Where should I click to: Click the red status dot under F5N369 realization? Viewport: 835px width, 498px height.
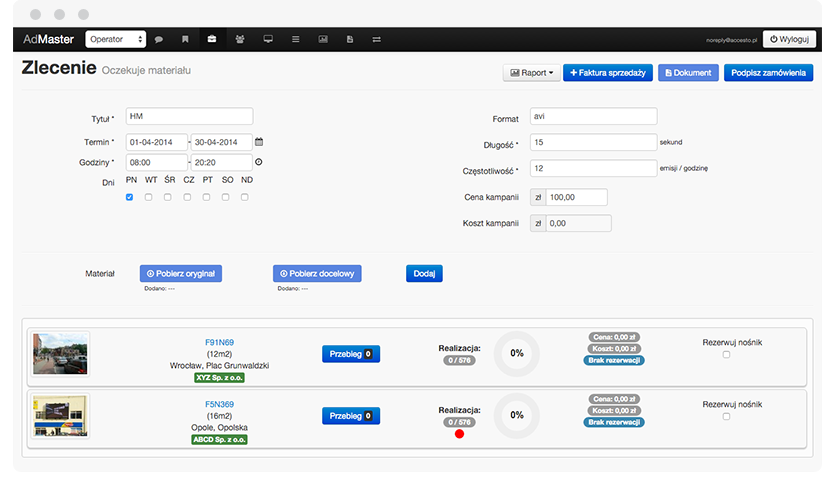tap(459, 434)
